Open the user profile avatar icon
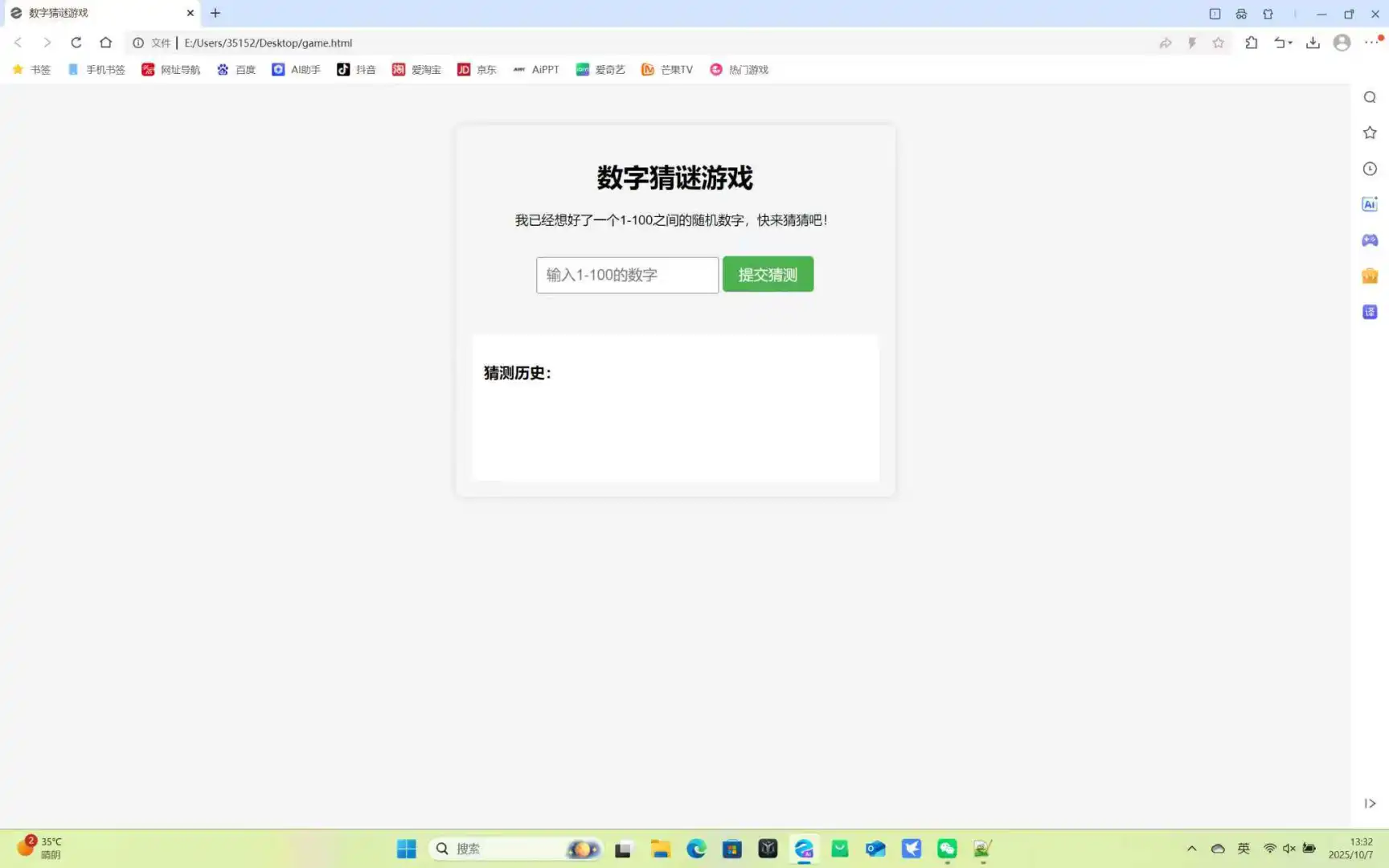Image resolution: width=1389 pixels, height=868 pixels. click(x=1342, y=43)
